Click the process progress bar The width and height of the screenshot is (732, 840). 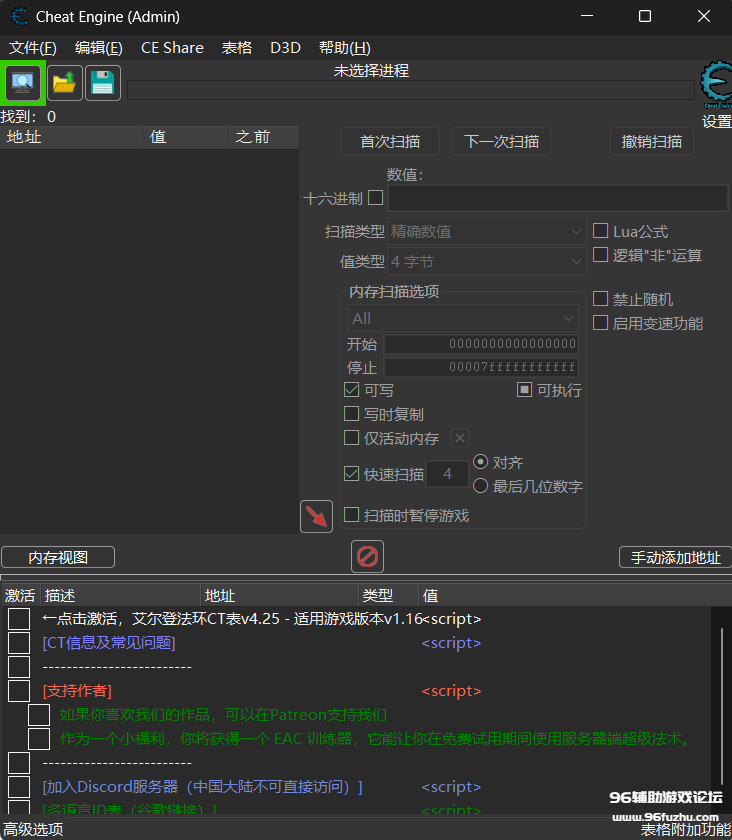tap(410, 90)
